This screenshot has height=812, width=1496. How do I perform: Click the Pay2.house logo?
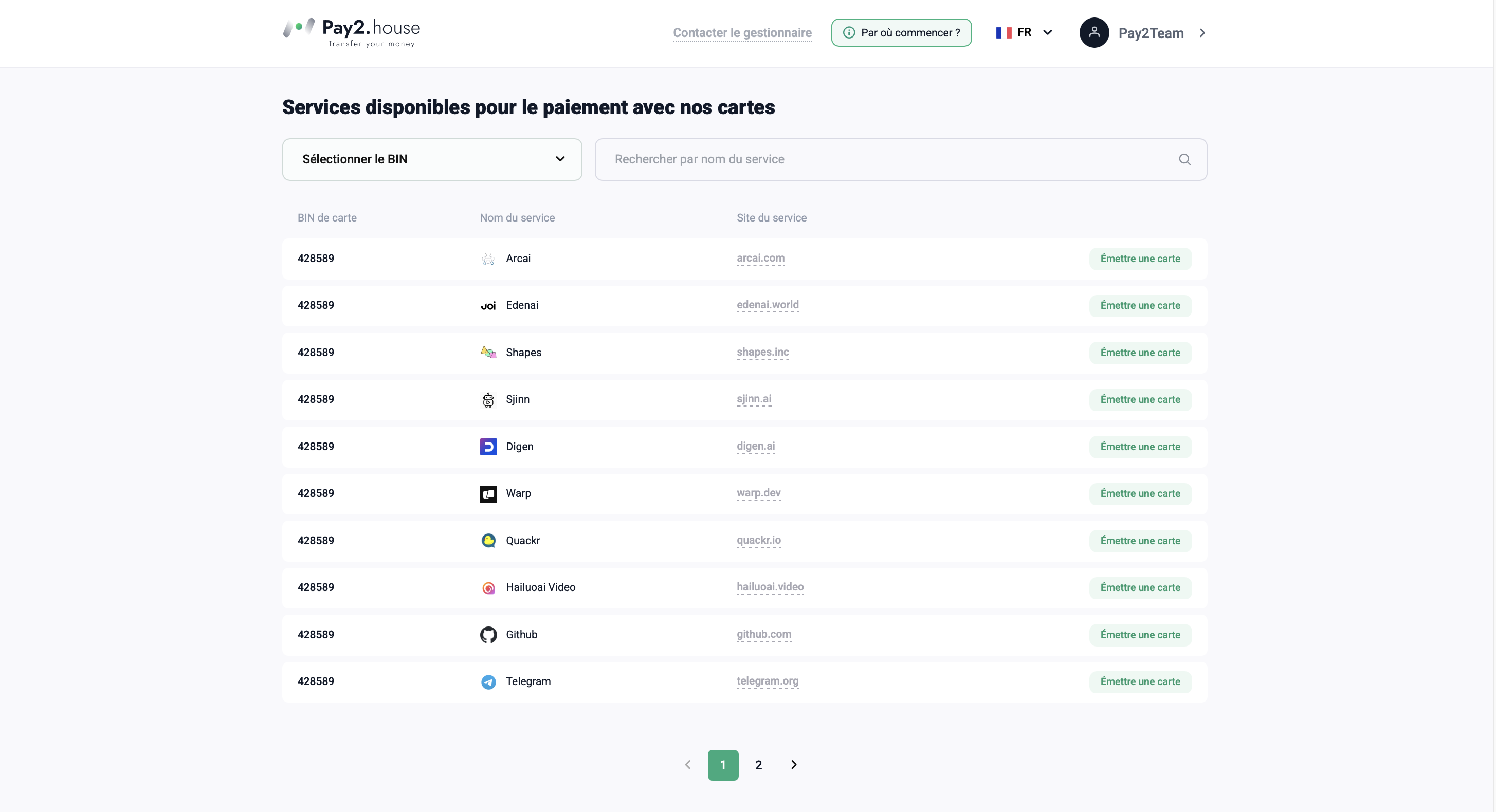[351, 32]
